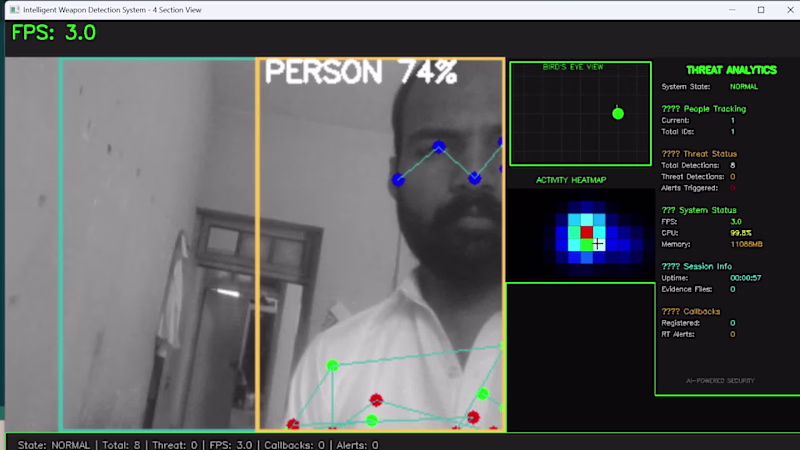This screenshot has width=800, height=450.
Task: Click the Uptime value '00:00:57'
Action: click(745, 278)
